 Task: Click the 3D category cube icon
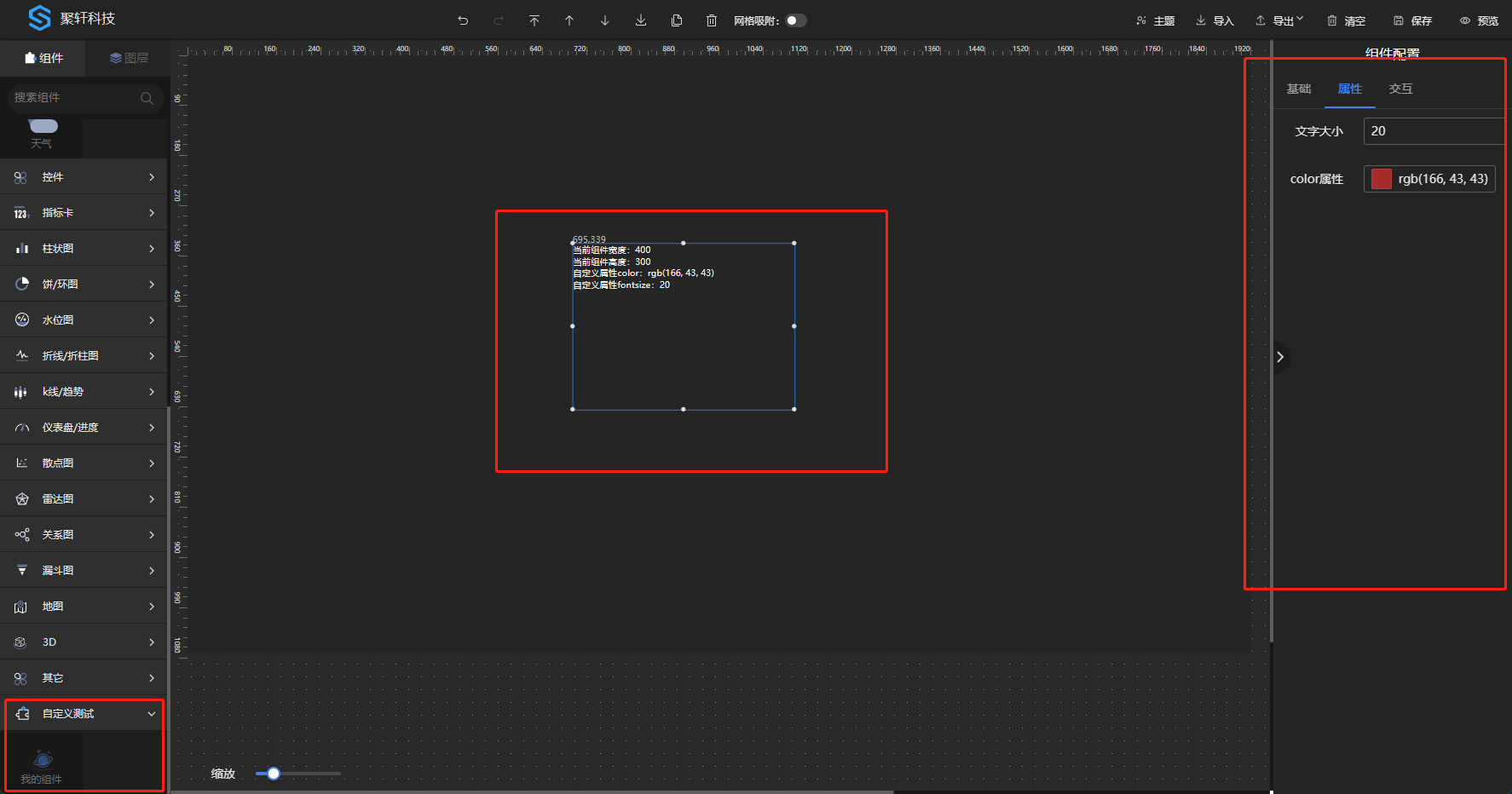point(20,642)
